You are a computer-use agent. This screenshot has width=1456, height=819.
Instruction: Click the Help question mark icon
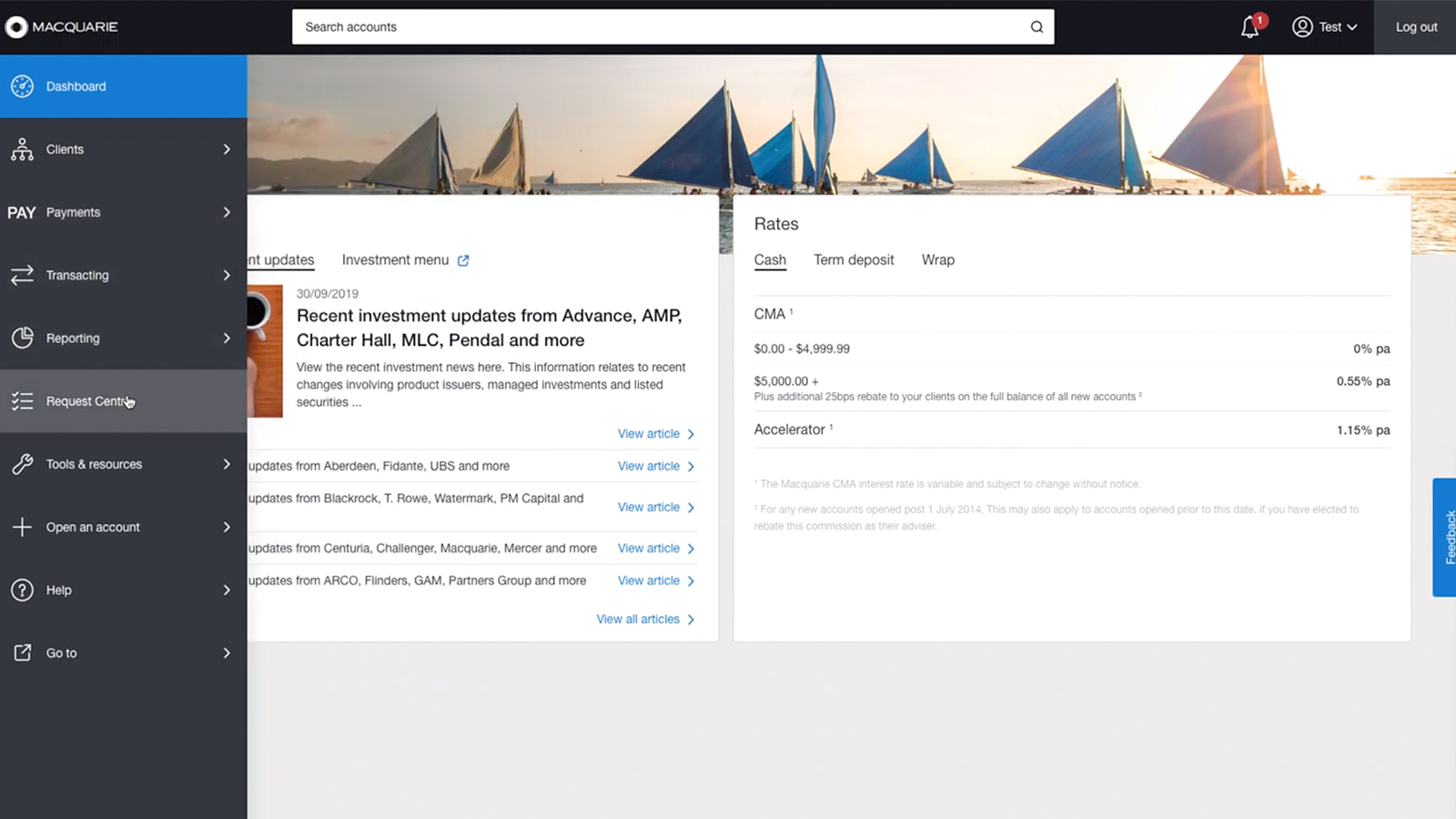point(22,590)
